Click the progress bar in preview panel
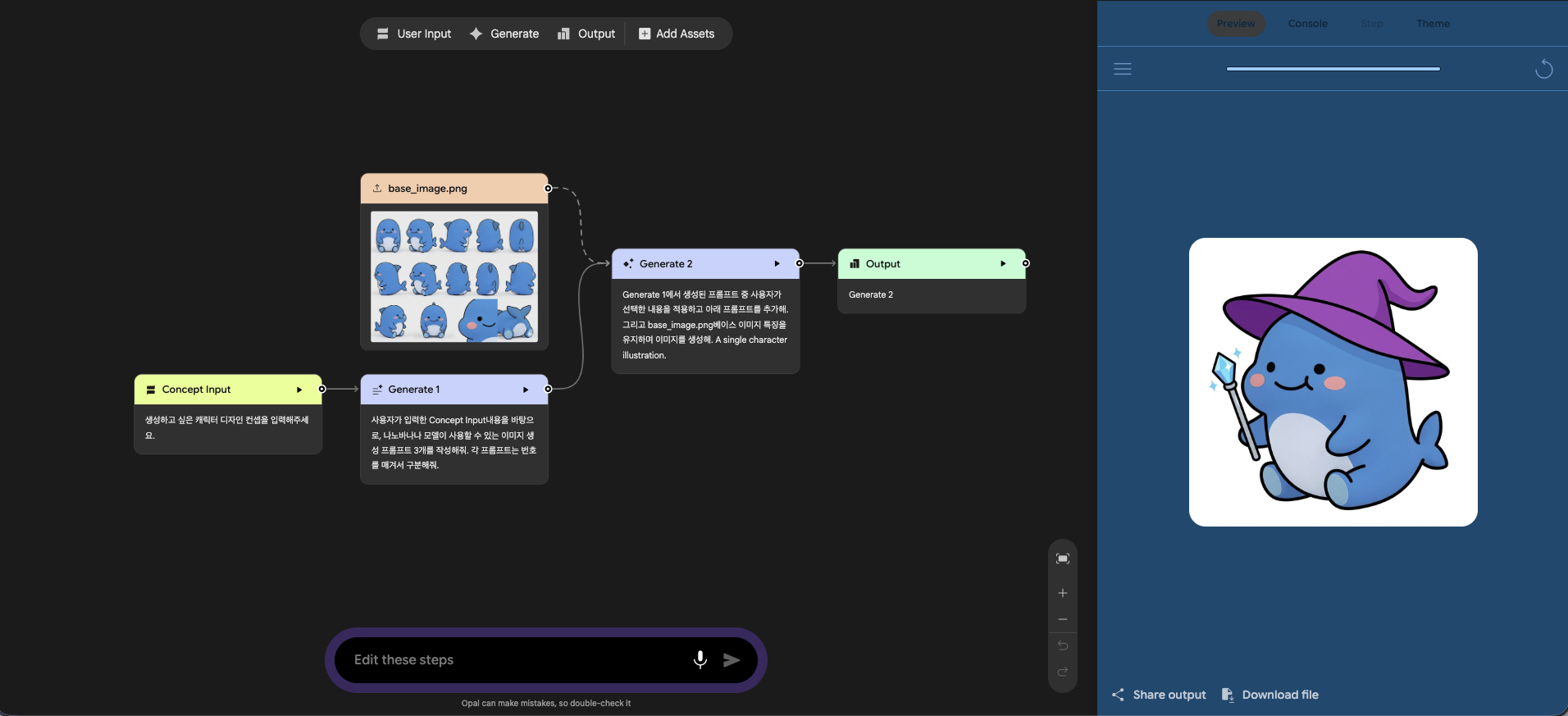 (1333, 69)
